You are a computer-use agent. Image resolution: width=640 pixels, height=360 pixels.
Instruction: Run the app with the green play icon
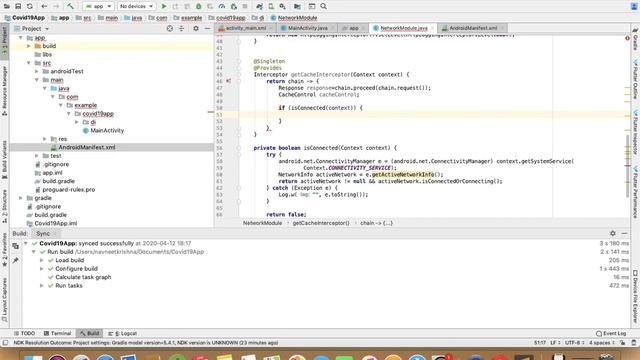pyautogui.click(x=164, y=6)
